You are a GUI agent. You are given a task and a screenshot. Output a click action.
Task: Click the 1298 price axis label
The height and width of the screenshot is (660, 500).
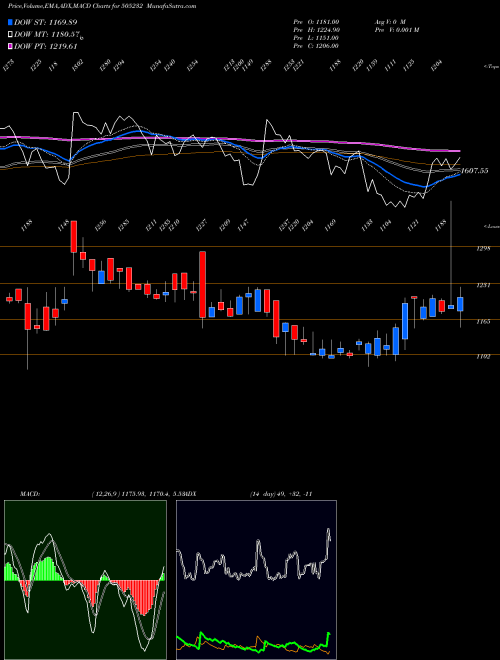pos(483,248)
